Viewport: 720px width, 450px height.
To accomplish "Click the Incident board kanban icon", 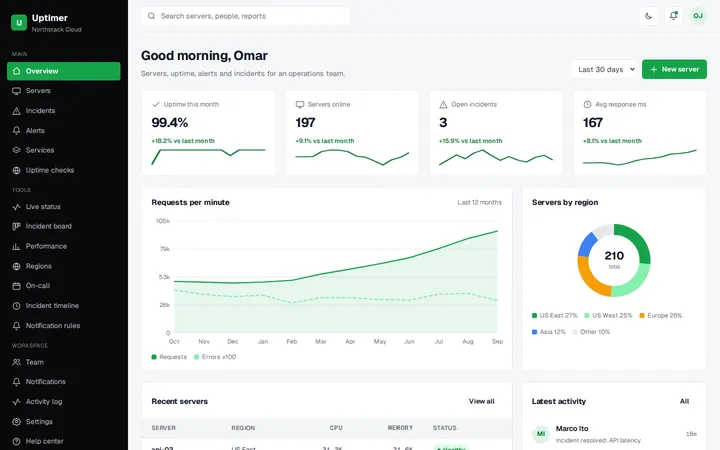I will click(x=17, y=226).
